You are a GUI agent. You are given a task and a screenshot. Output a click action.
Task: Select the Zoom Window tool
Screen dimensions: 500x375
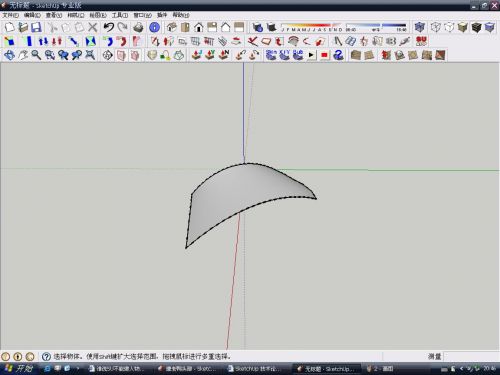tap(50, 55)
